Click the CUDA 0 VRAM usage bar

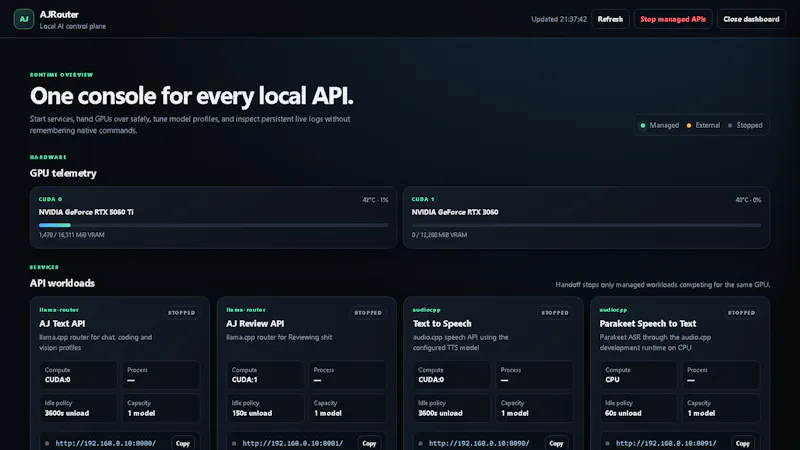point(213,225)
